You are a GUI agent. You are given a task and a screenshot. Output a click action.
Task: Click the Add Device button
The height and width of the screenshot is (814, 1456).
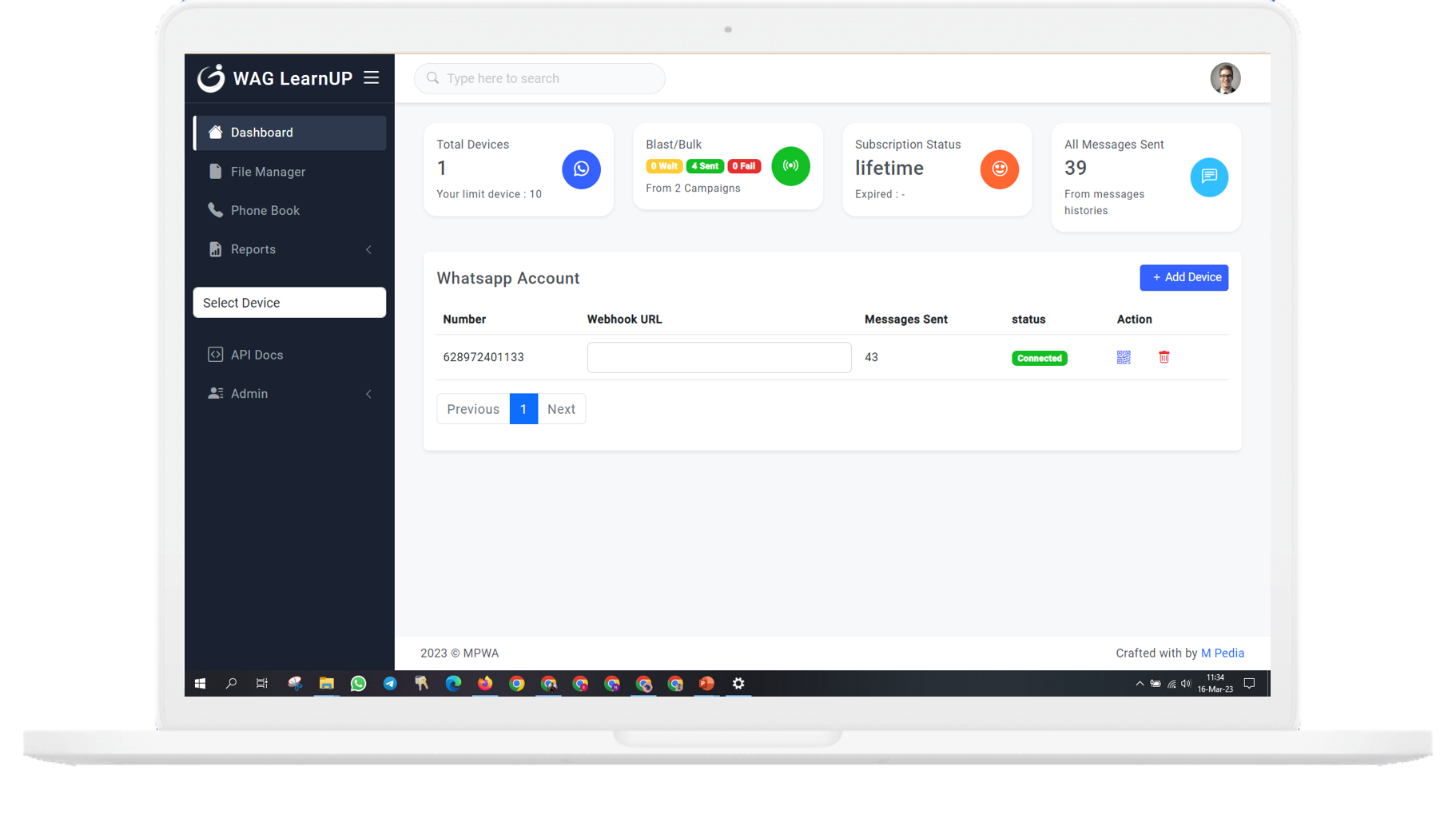1183,277
